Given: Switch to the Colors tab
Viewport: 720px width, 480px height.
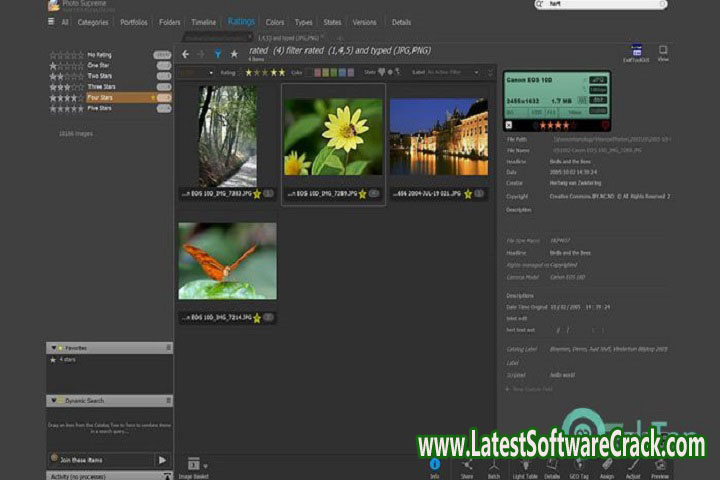Looking at the screenshot, I should click(x=275, y=21).
